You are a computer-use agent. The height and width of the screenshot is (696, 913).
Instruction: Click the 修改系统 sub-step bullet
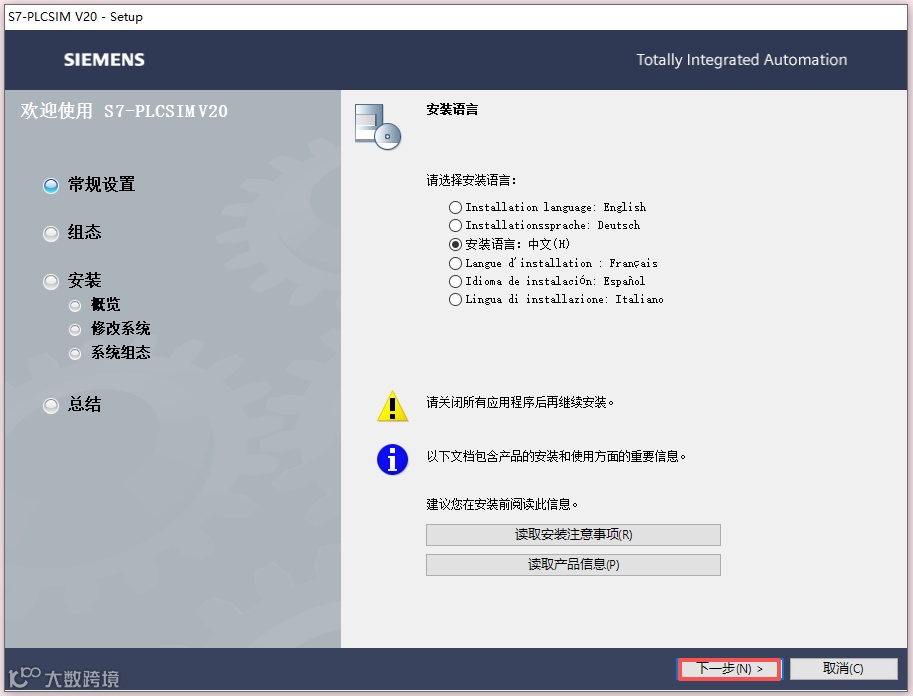tap(75, 330)
